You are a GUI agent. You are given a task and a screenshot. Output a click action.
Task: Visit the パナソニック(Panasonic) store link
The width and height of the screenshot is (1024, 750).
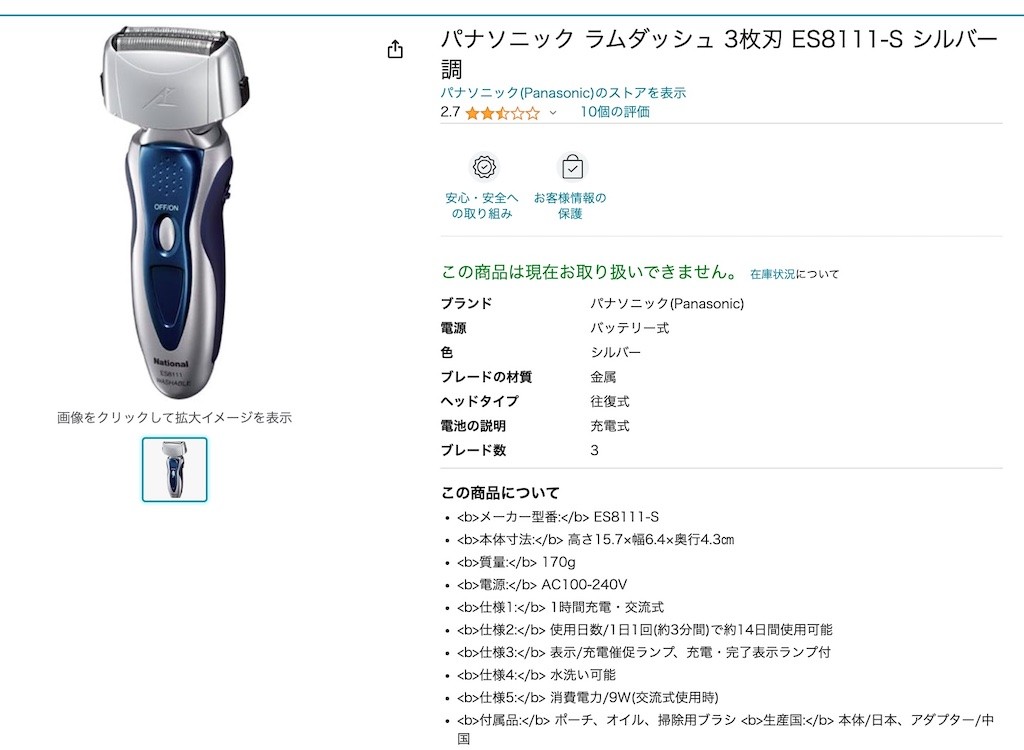tap(563, 93)
